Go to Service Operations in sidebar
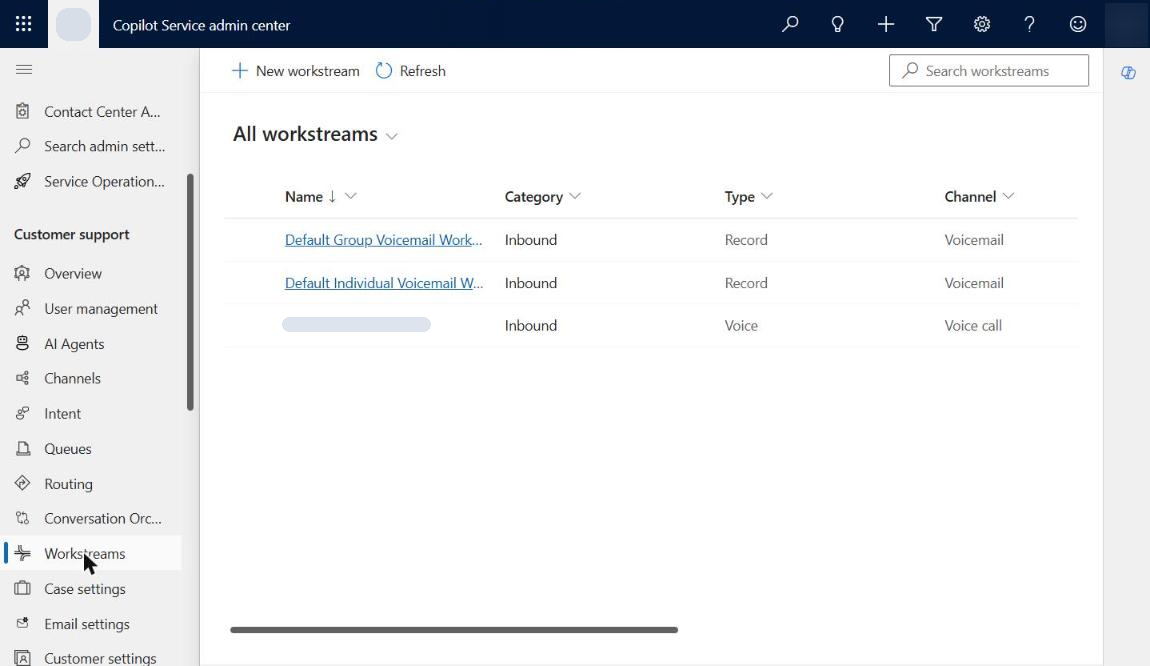The height and width of the screenshot is (666, 1150). point(104,181)
